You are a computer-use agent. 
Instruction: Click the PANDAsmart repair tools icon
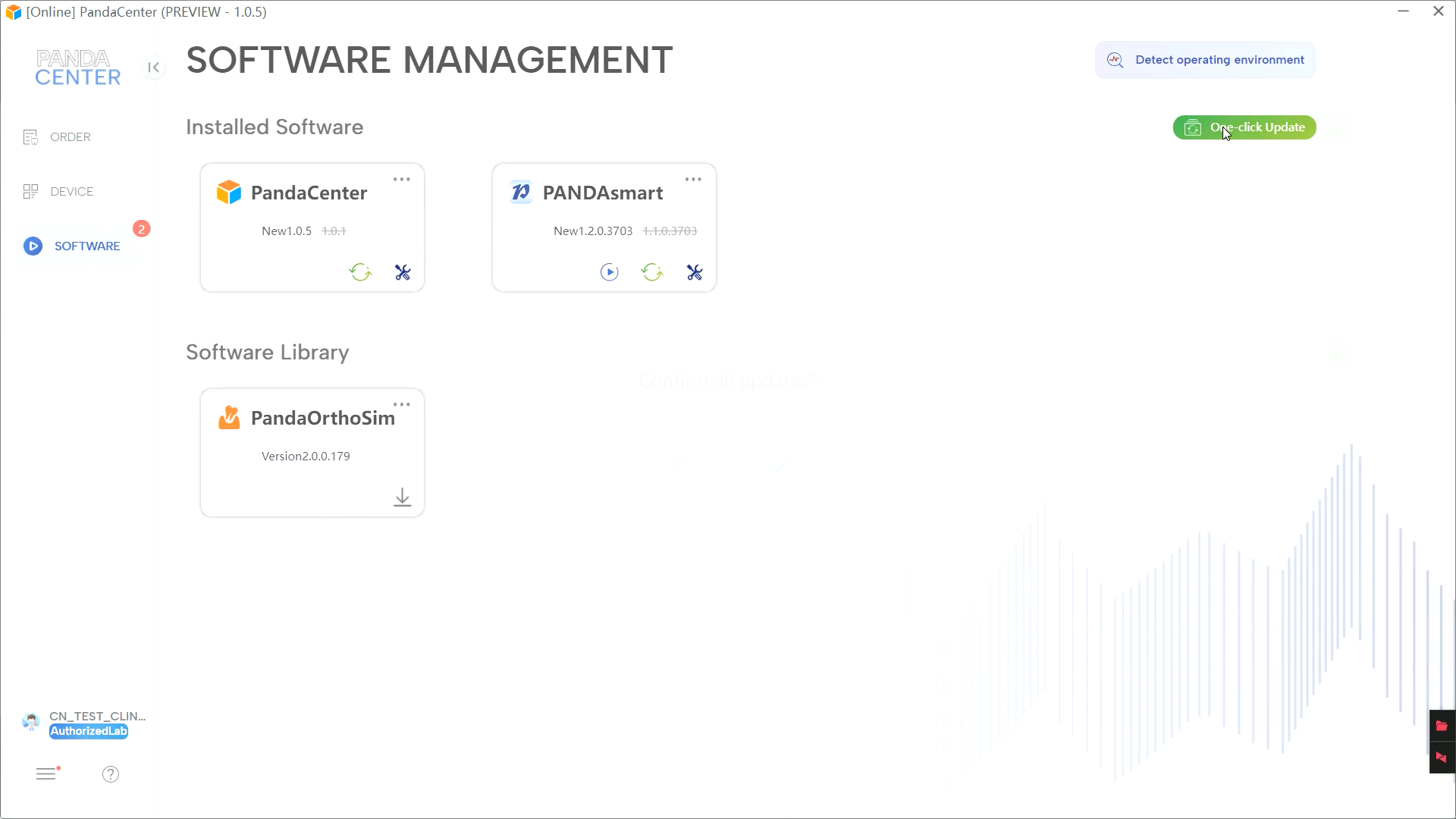pyautogui.click(x=695, y=272)
